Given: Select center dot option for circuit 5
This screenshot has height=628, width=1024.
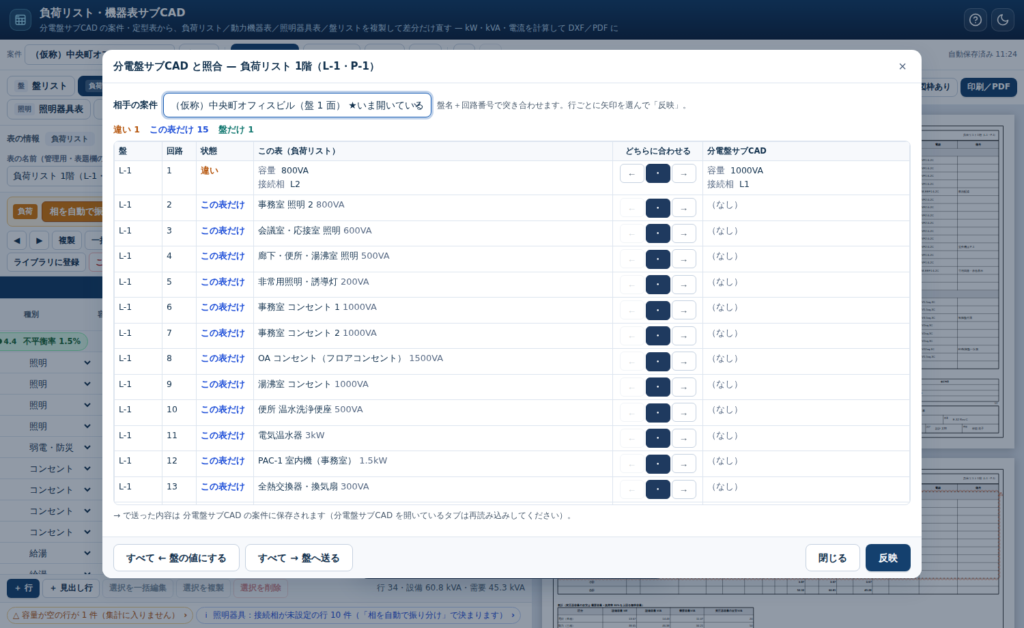Looking at the screenshot, I should click(658, 285).
